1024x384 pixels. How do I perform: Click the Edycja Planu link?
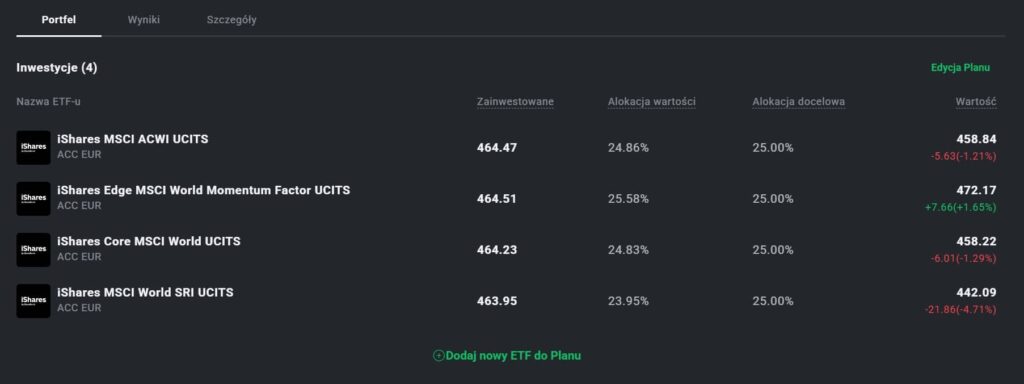961,68
